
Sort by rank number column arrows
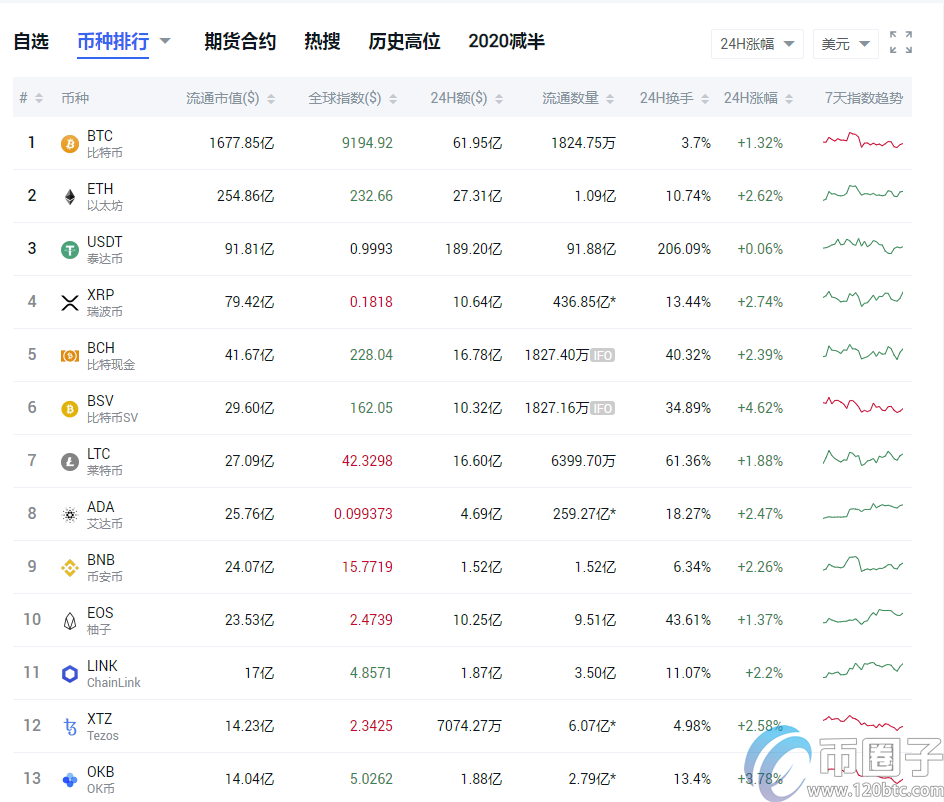(39, 98)
